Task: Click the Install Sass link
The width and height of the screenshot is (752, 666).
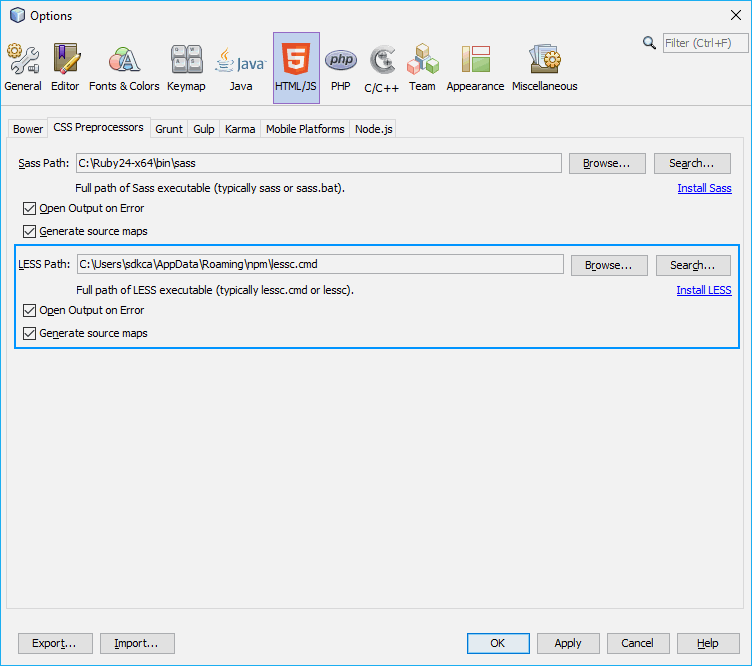Action: [x=704, y=188]
